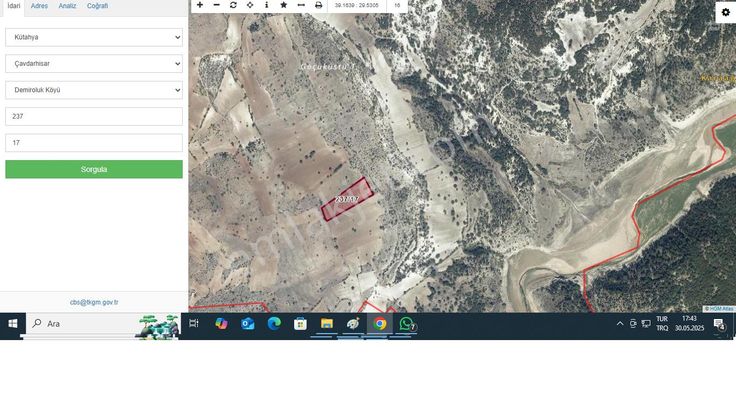Open the cbs@tkgm.gov.tr email link
The width and height of the screenshot is (736, 414).
point(94,302)
